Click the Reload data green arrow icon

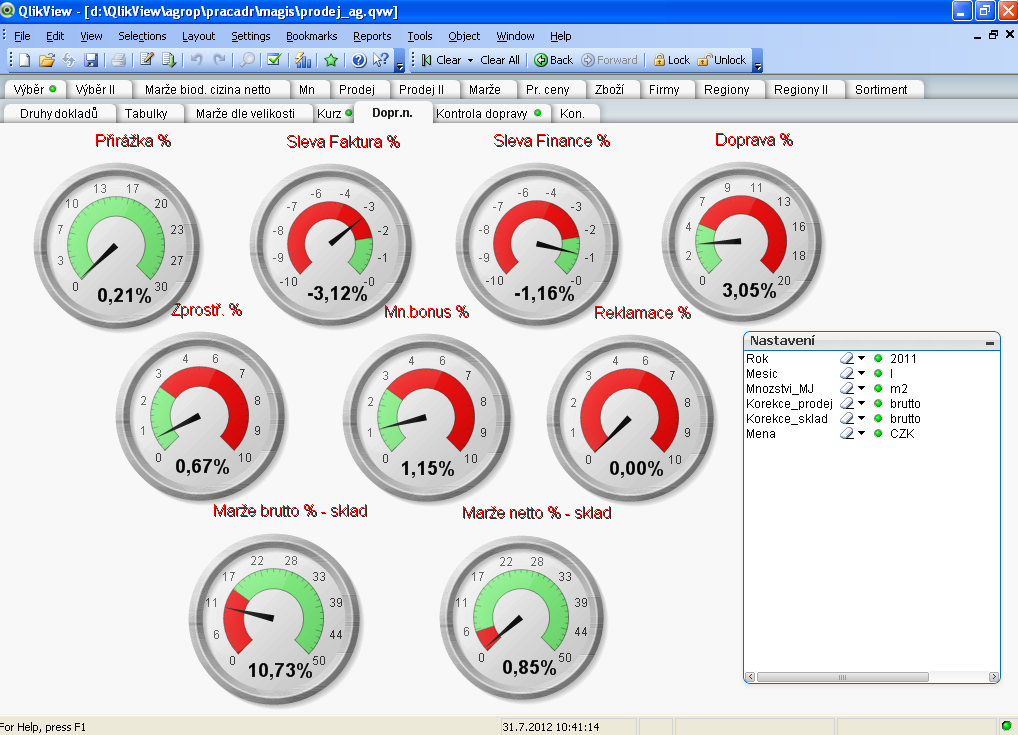pyautogui.click(x=169, y=60)
